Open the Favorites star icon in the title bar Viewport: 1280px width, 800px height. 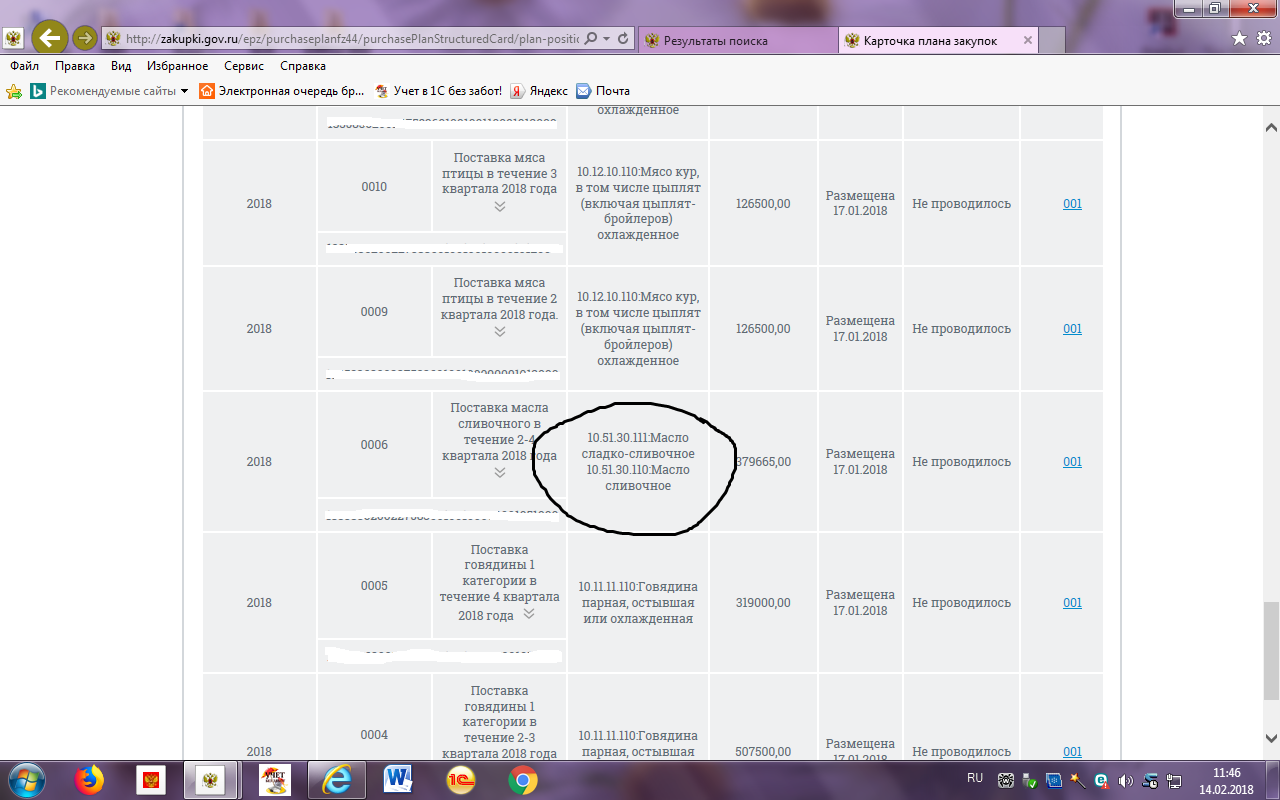[1239, 38]
